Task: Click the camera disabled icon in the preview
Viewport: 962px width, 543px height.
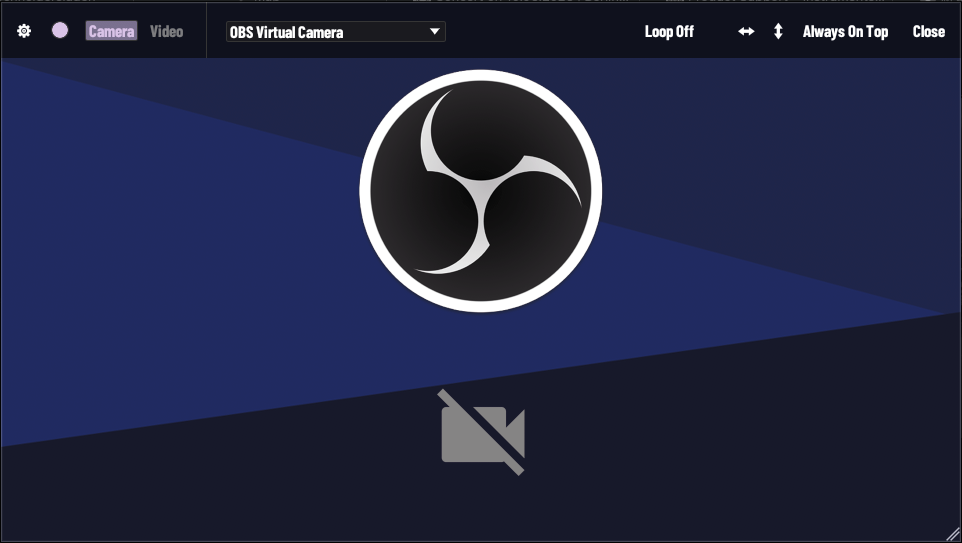Action: pyautogui.click(x=482, y=432)
